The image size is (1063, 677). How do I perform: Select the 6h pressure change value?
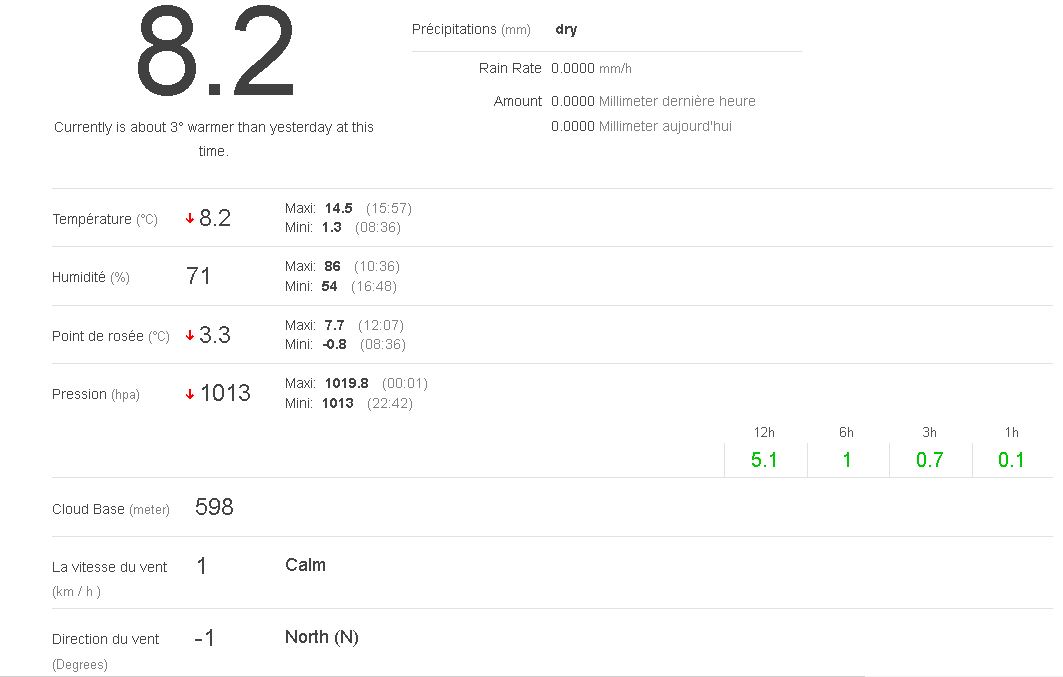tap(846, 460)
